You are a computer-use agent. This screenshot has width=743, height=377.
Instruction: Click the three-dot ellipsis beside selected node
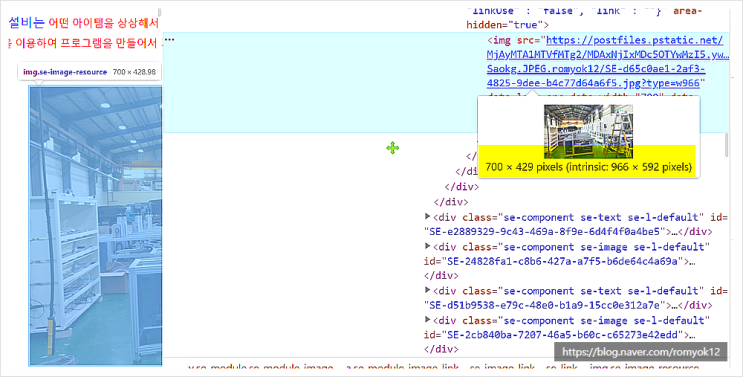(170, 40)
